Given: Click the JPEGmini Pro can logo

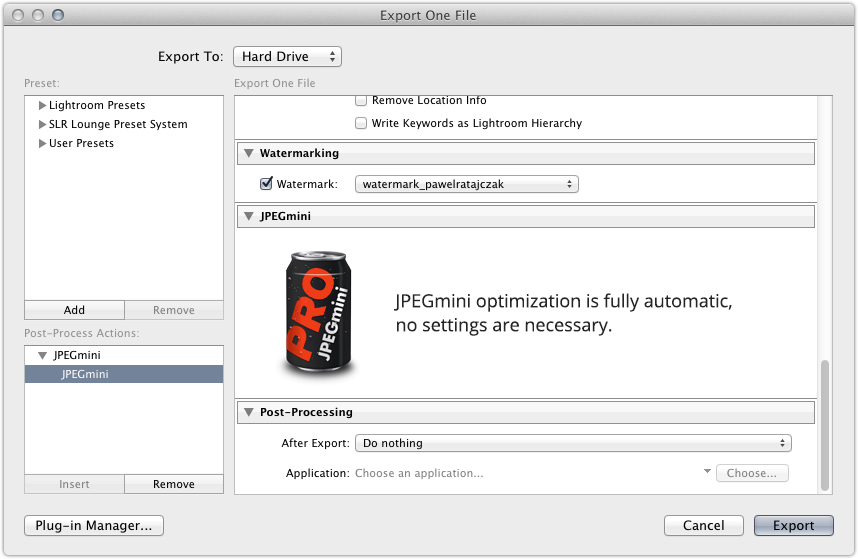Looking at the screenshot, I should [x=318, y=314].
